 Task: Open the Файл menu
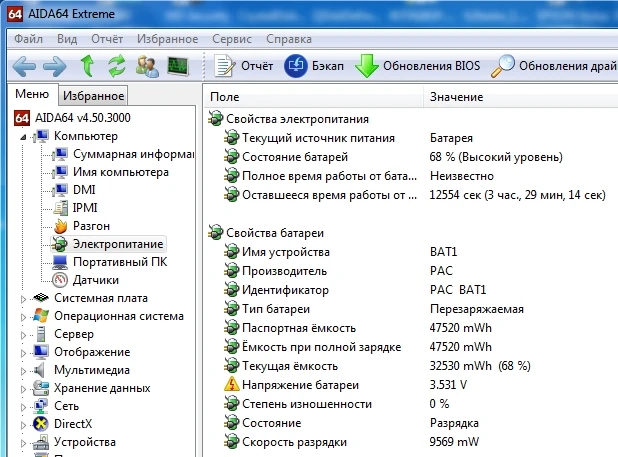(x=28, y=39)
